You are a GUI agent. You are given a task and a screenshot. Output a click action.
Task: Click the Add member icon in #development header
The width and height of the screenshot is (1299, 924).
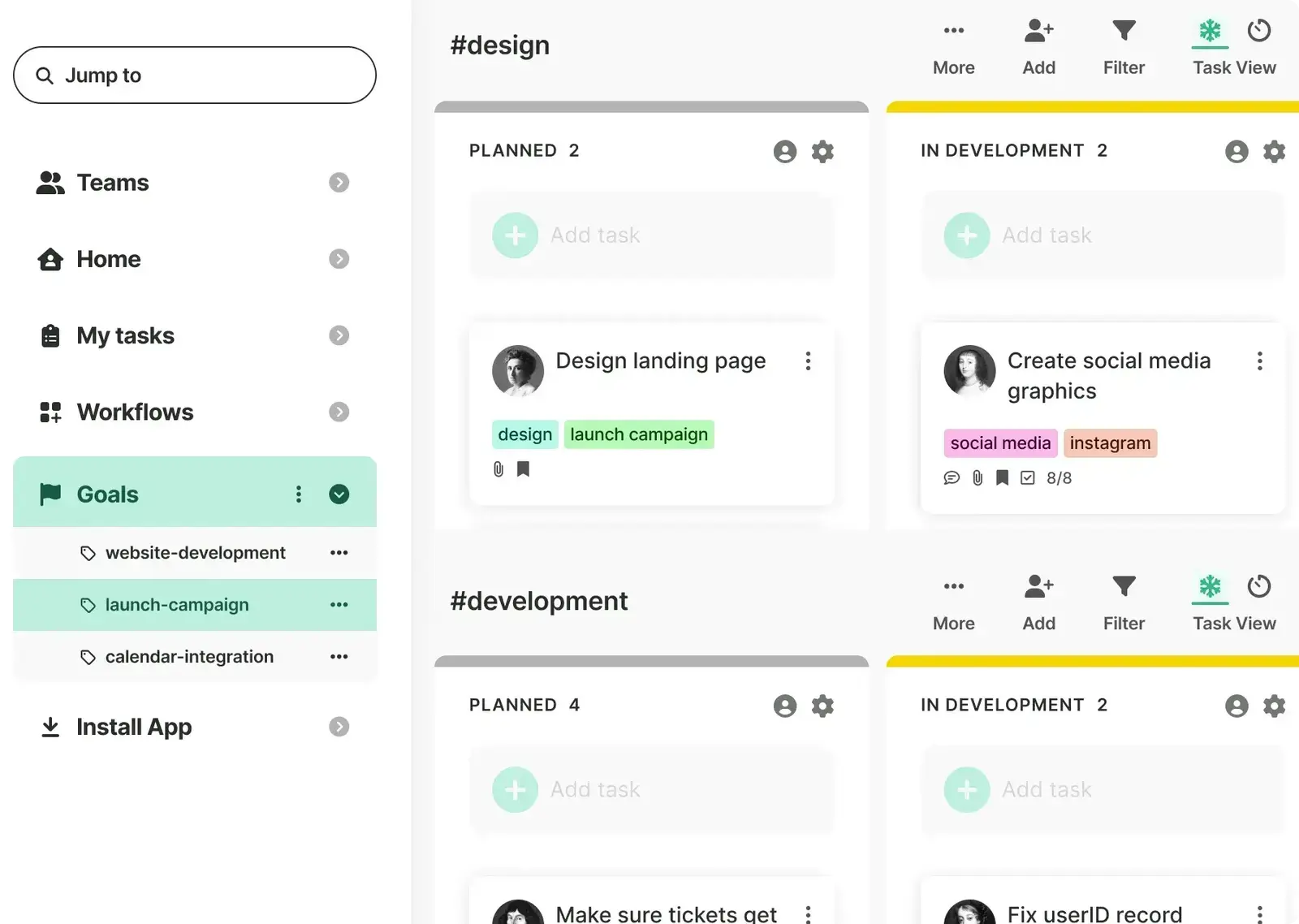pyautogui.click(x=1038, y=587)
